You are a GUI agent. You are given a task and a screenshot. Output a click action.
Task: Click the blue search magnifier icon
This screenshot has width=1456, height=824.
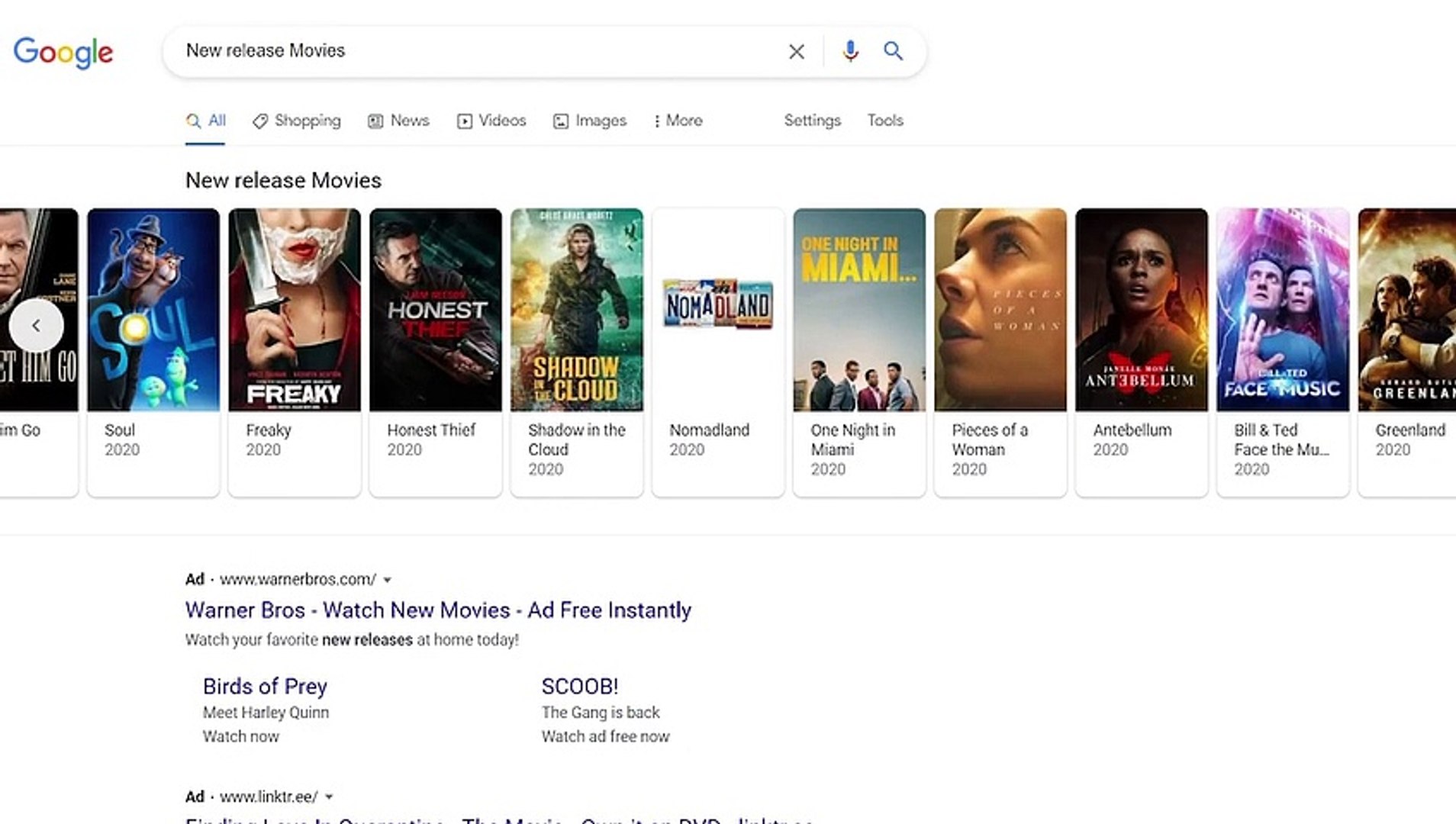(893, 51)
